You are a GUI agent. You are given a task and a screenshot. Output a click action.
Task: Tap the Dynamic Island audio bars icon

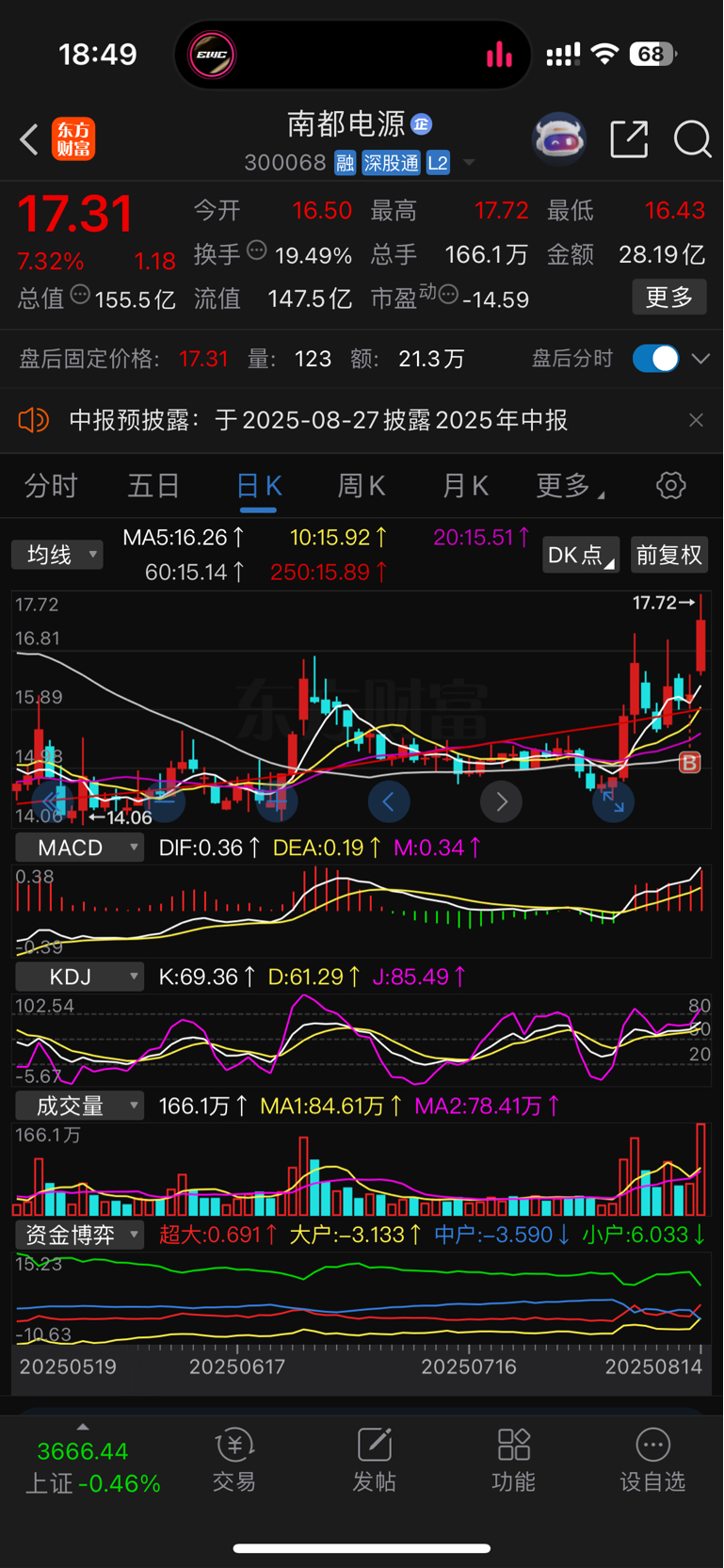tap(499, 55)
